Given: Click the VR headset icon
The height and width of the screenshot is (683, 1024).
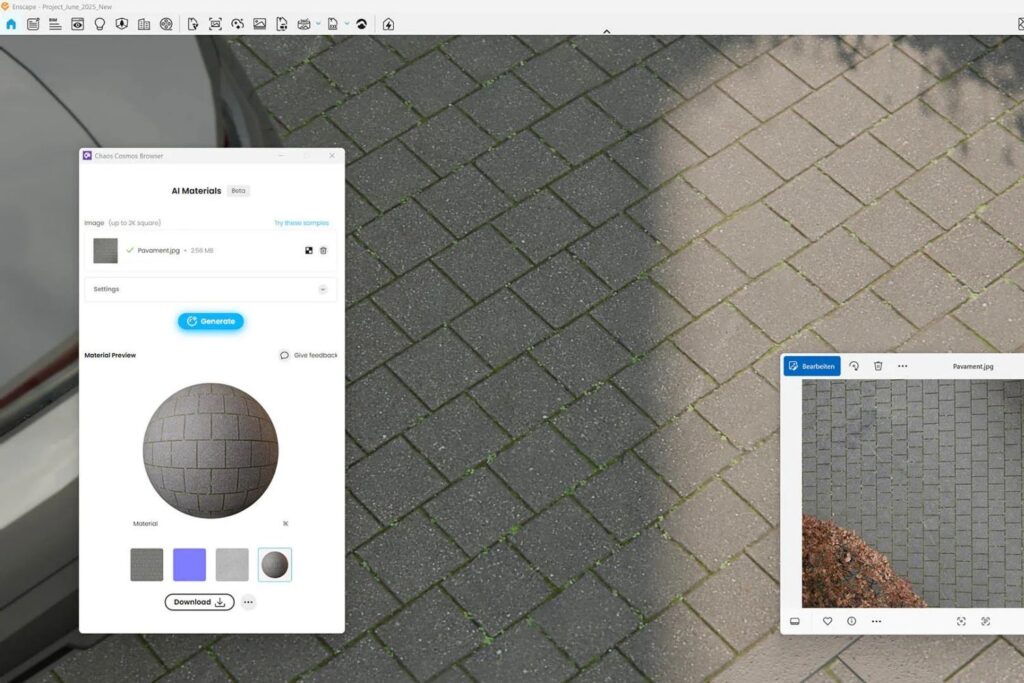Looking at the screenshot, I should click(x=304, y=24).
